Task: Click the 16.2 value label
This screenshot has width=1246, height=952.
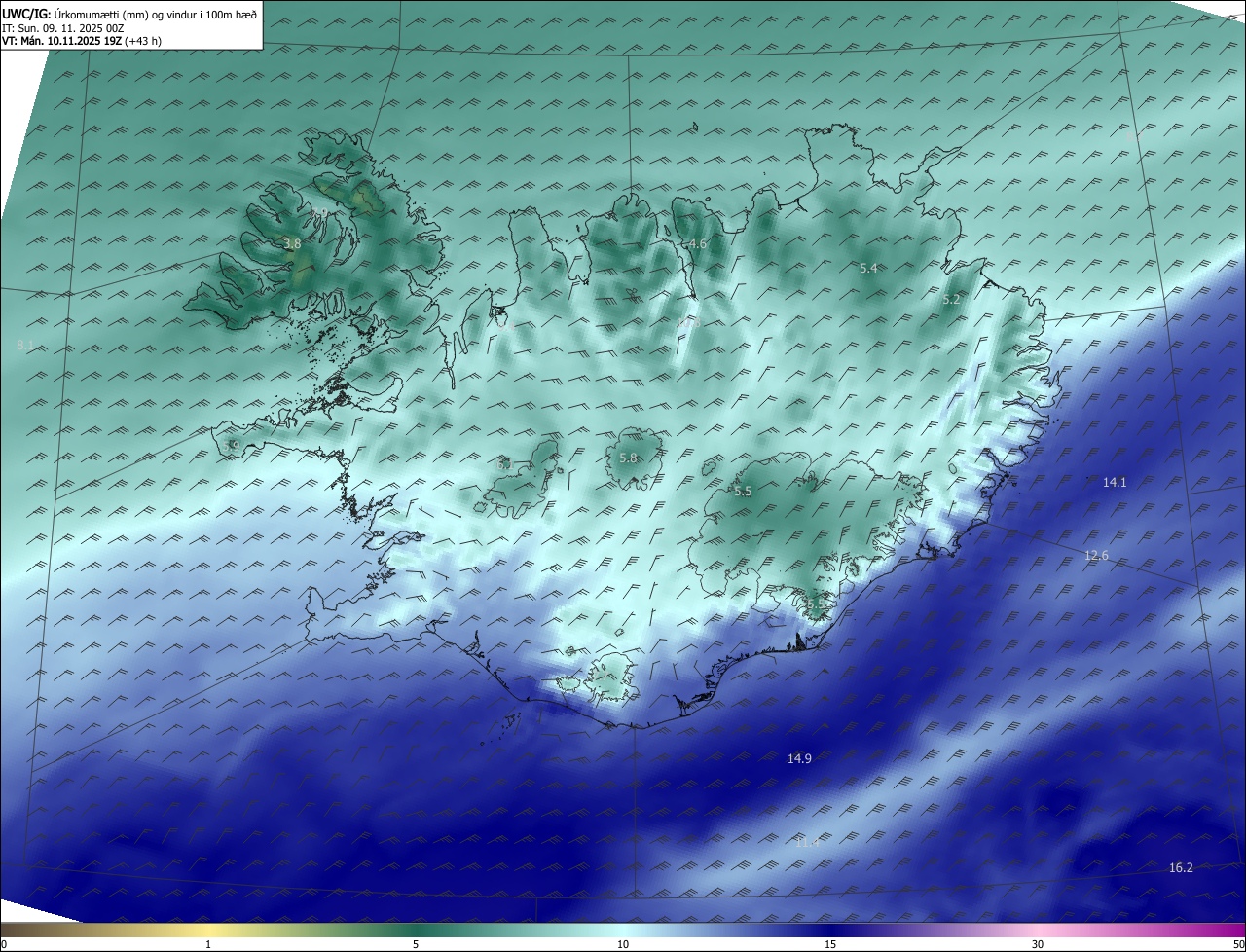Action: pyautogui.click(x=1181, y=867)
